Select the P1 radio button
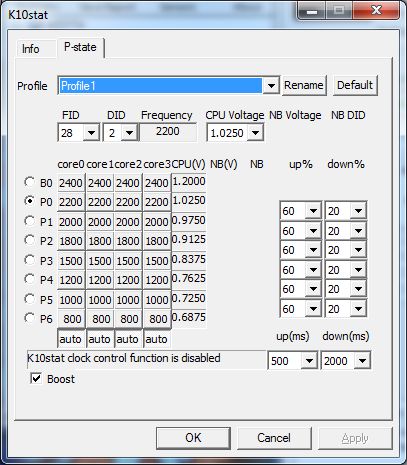 [30, 221]
